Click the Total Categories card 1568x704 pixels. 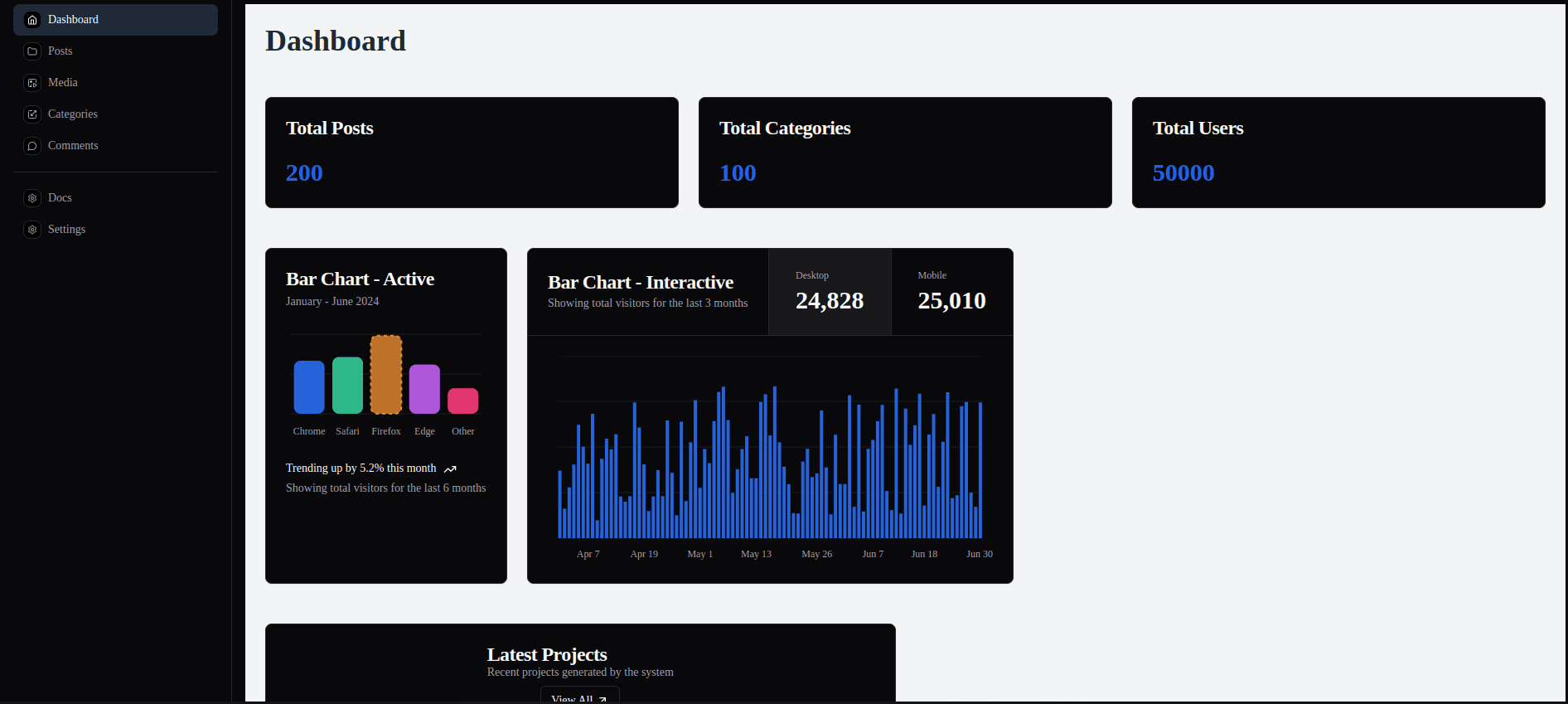tap(905, 153)
